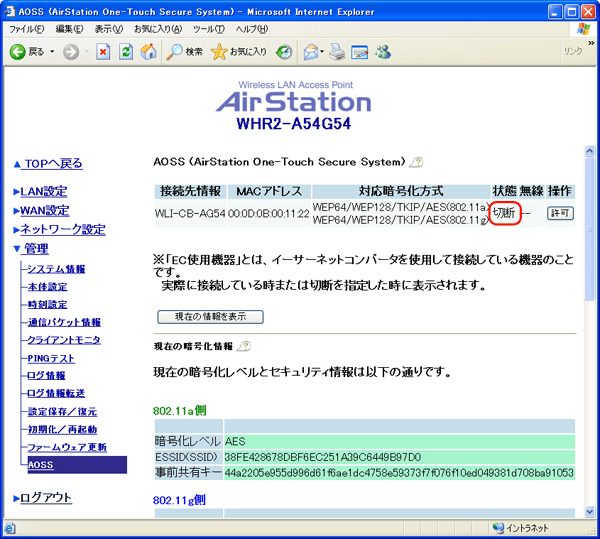
Task: Click the page scrollbar down arrow
Action: [x=590, y=511]
